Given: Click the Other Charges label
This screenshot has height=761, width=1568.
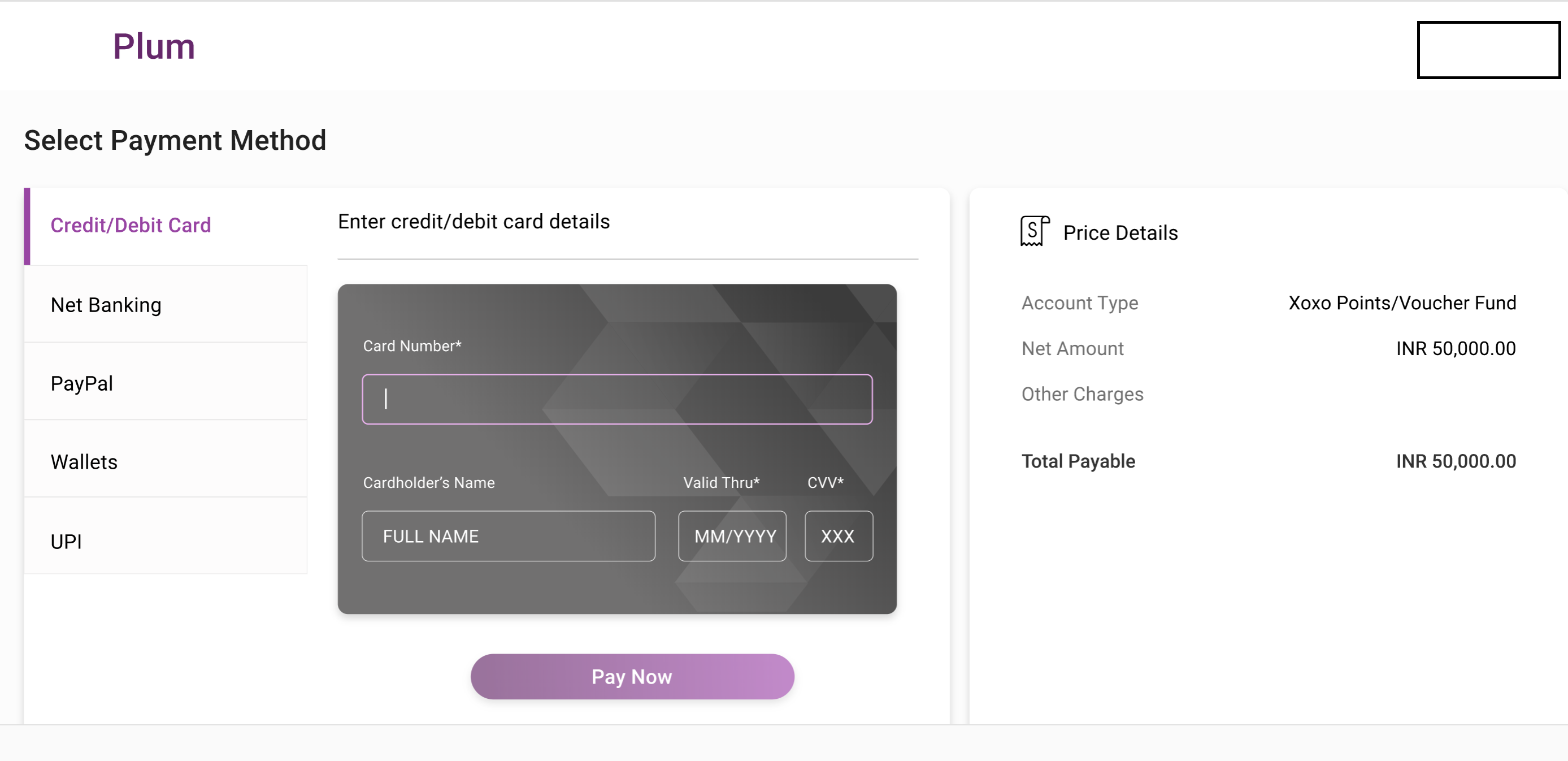Looking at the screenshot, I should pyautogui.click(x=1082, y=394).
